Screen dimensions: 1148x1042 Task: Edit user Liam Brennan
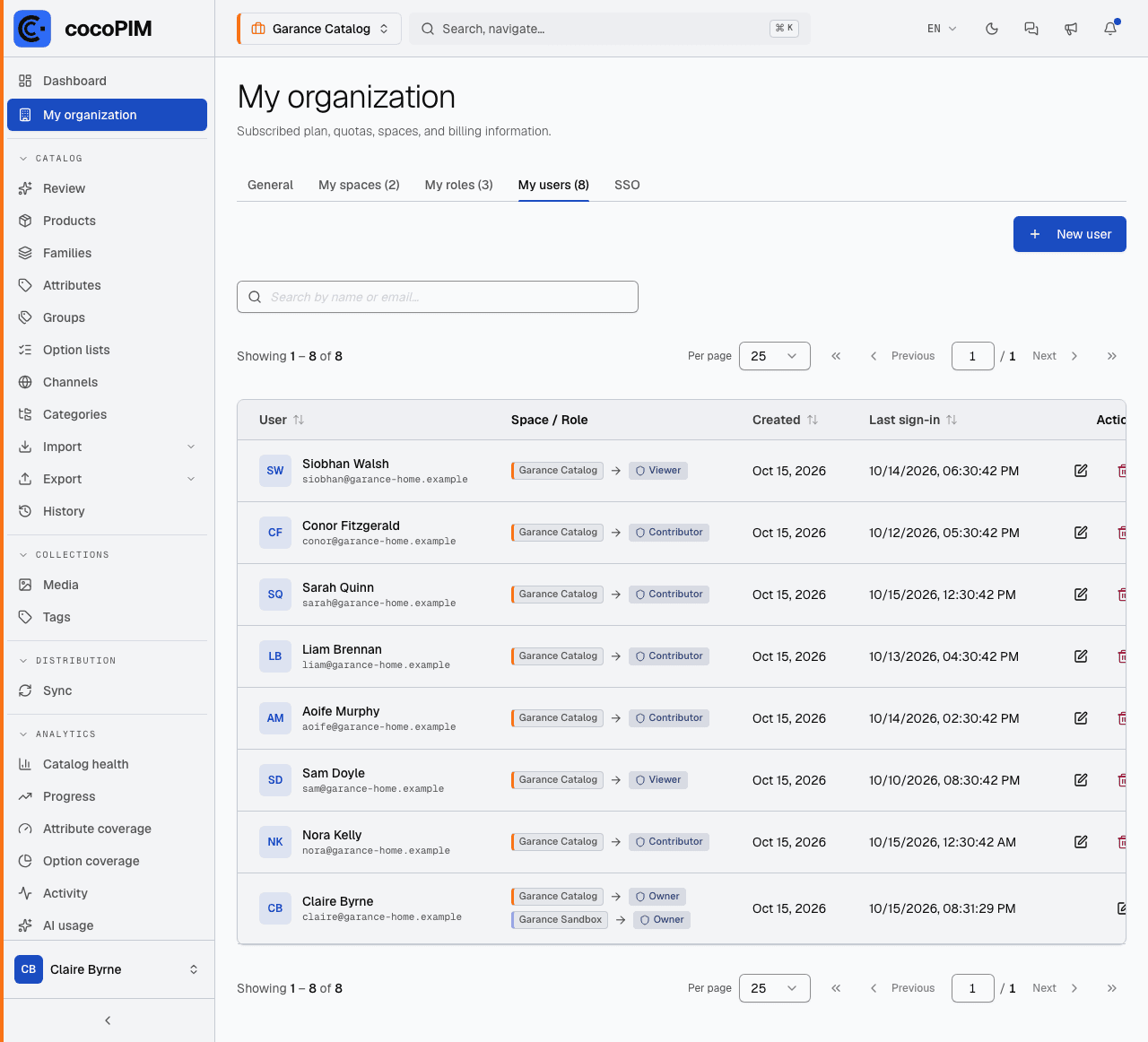1081,656
